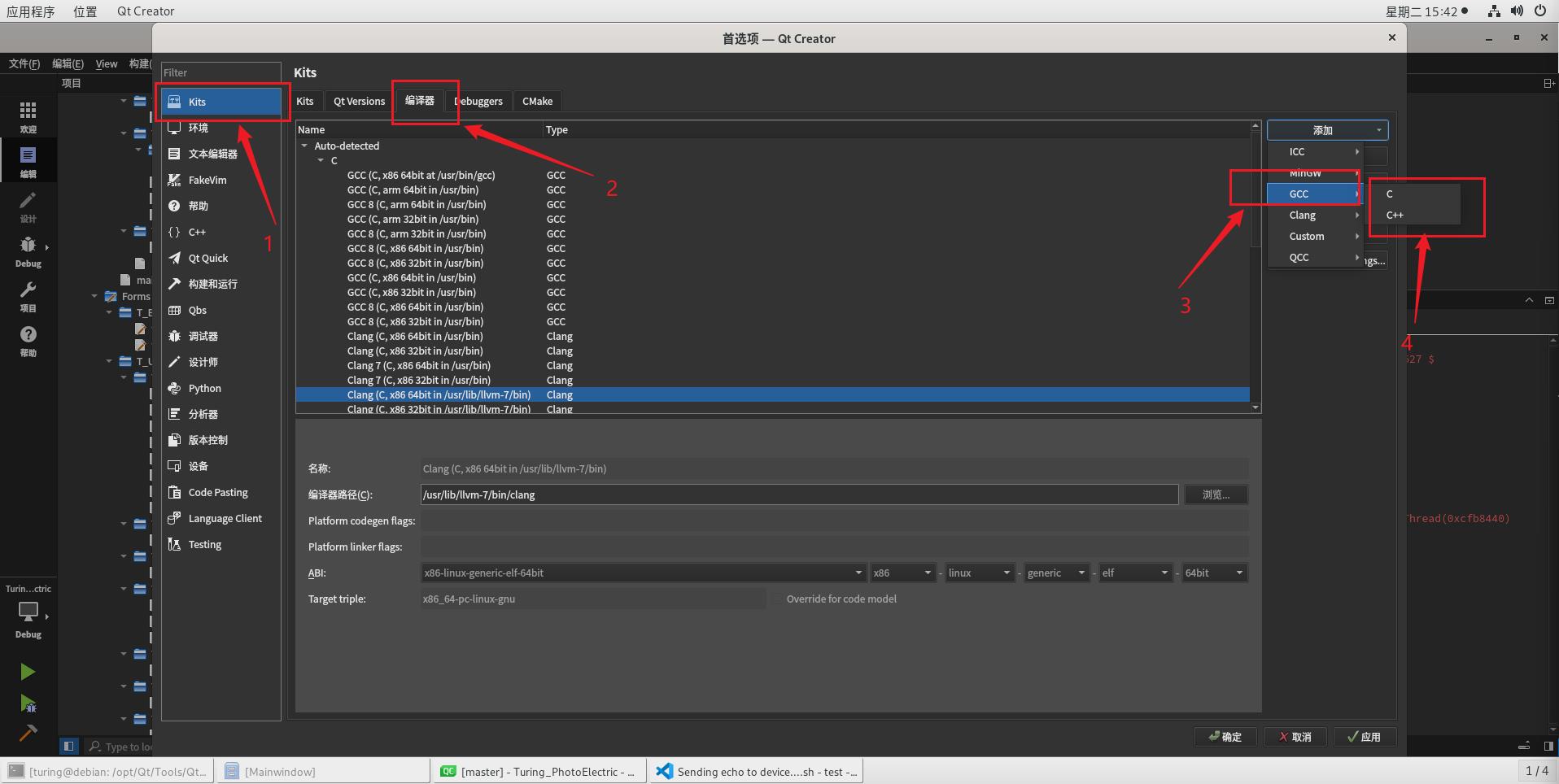Click the preferences Filter search field
This screenshot has width=1559, height=784.
point(221,72)
